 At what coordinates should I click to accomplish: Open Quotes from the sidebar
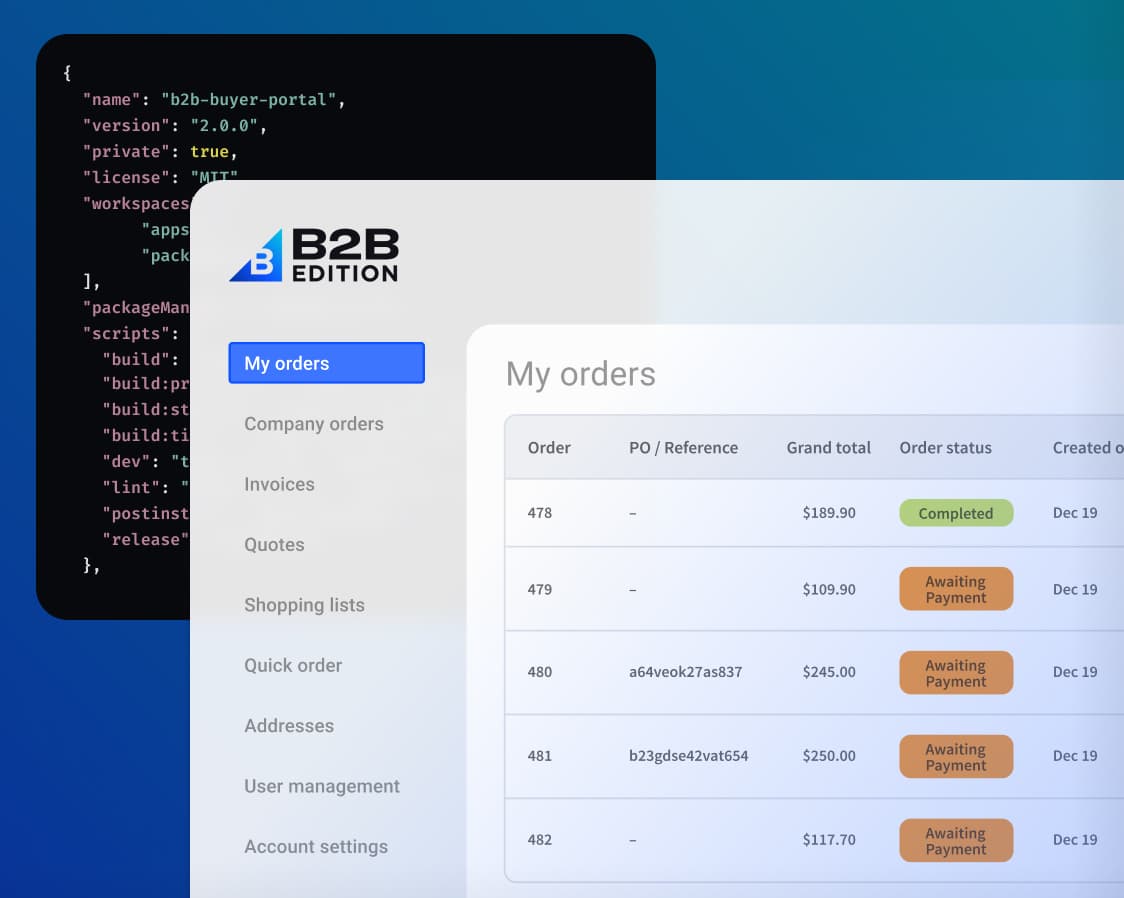274,545
